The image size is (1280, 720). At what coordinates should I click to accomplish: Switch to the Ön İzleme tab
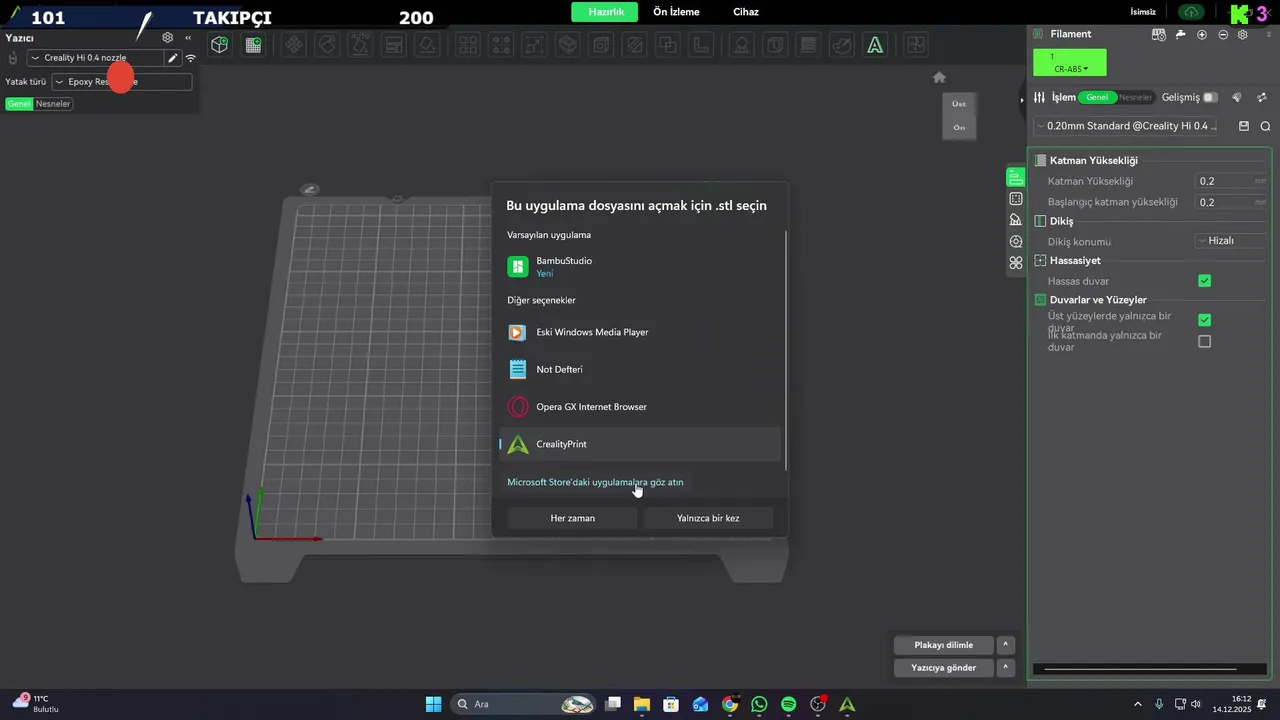tap(676, 12)
